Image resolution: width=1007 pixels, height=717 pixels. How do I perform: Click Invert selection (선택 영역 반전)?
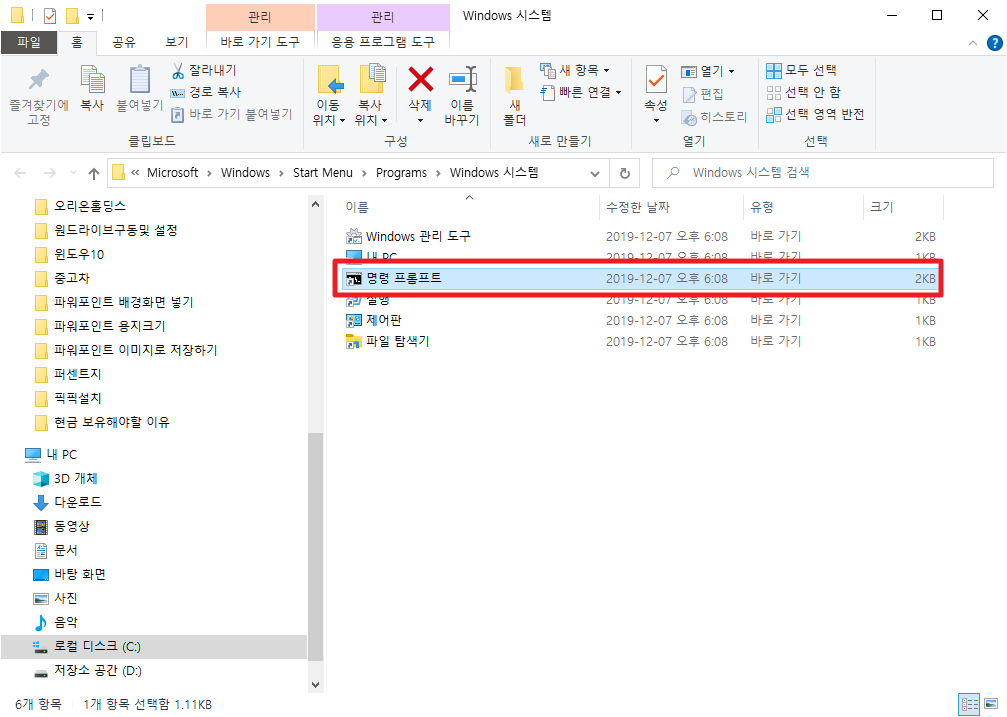pos(815,115)
